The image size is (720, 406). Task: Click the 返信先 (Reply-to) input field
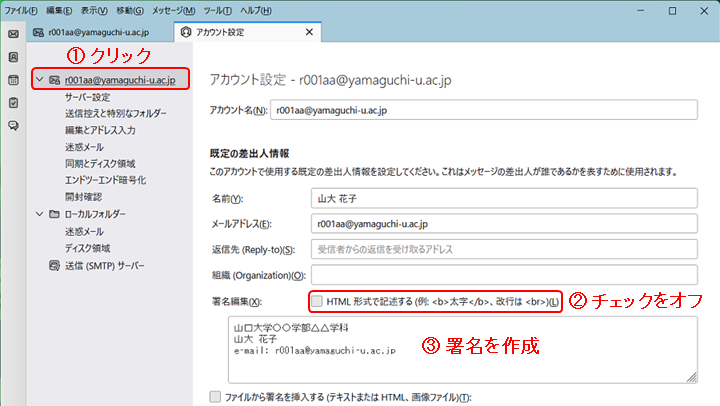[503, 248]
